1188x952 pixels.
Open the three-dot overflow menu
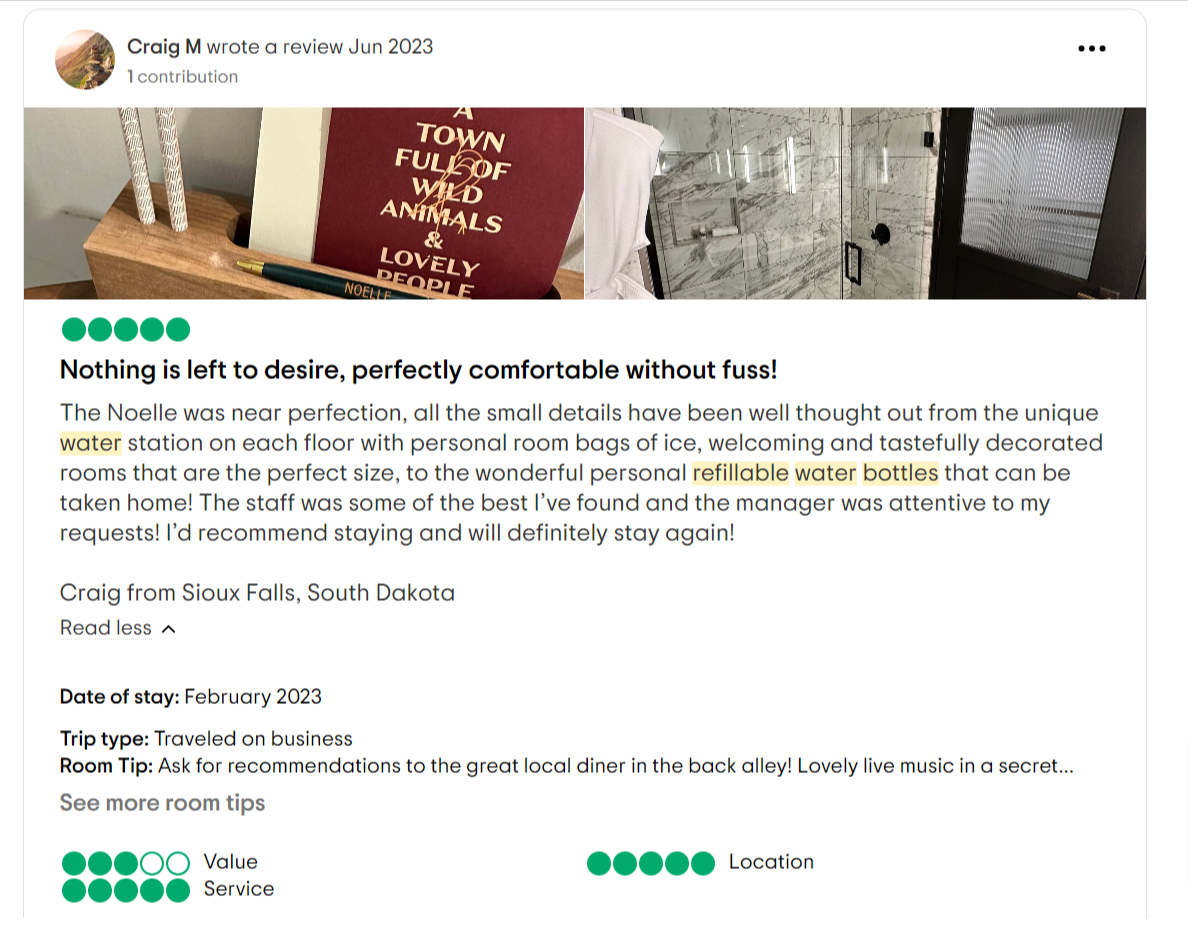click(1092, 47)
